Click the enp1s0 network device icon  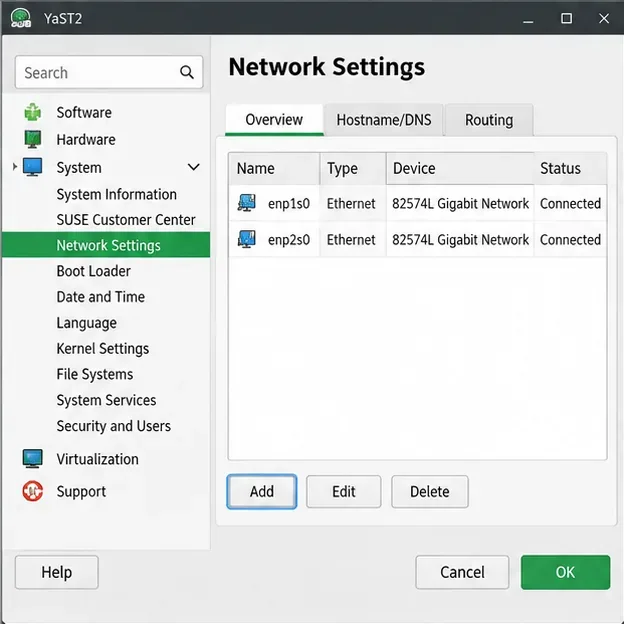coord(247,203)
